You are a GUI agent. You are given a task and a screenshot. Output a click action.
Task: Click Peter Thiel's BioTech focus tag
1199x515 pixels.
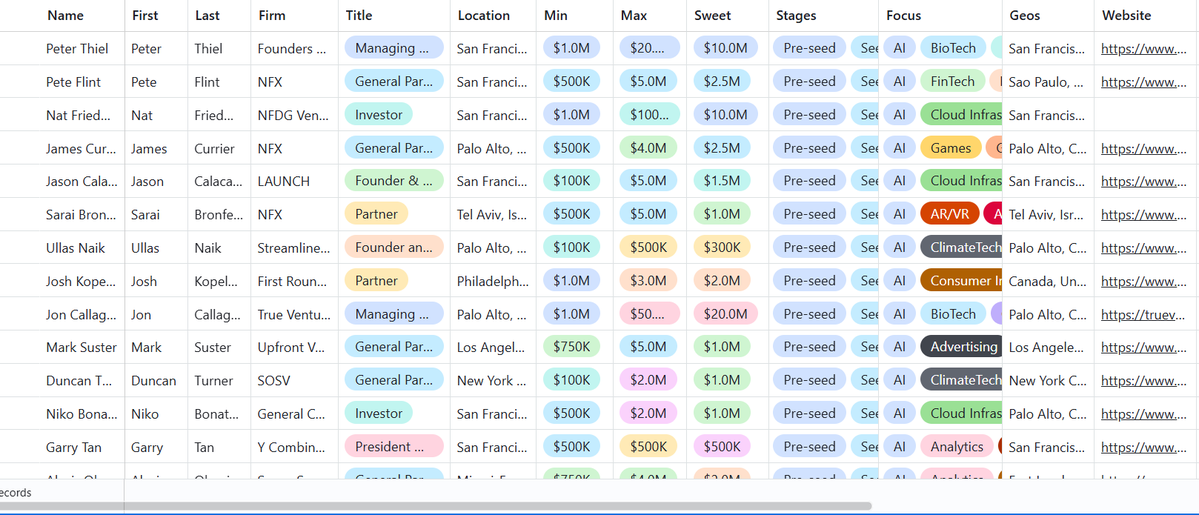pyautogui.click(x=953, y=48)
